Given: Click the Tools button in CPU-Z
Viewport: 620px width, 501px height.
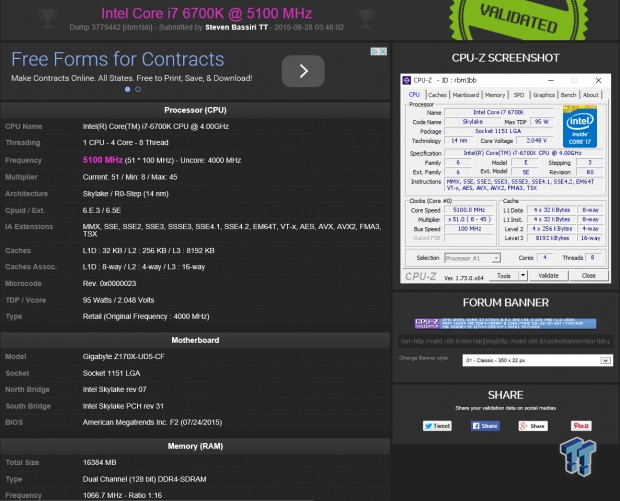Looking at the screenshot, I should coord(504,276).
